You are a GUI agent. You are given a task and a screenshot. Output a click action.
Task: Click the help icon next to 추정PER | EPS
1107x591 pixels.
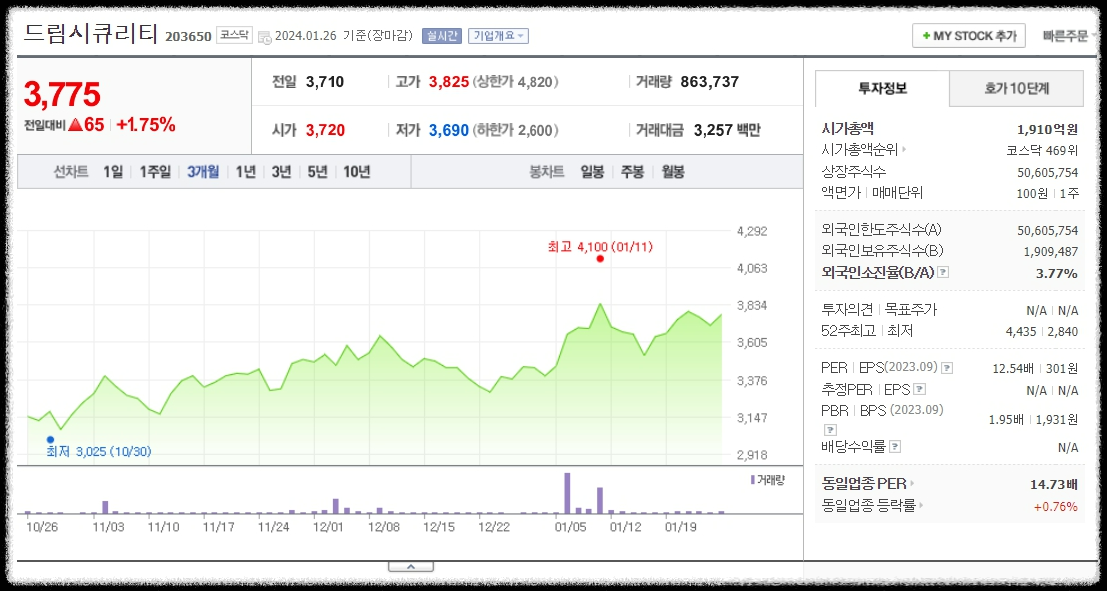click(919, 389)
